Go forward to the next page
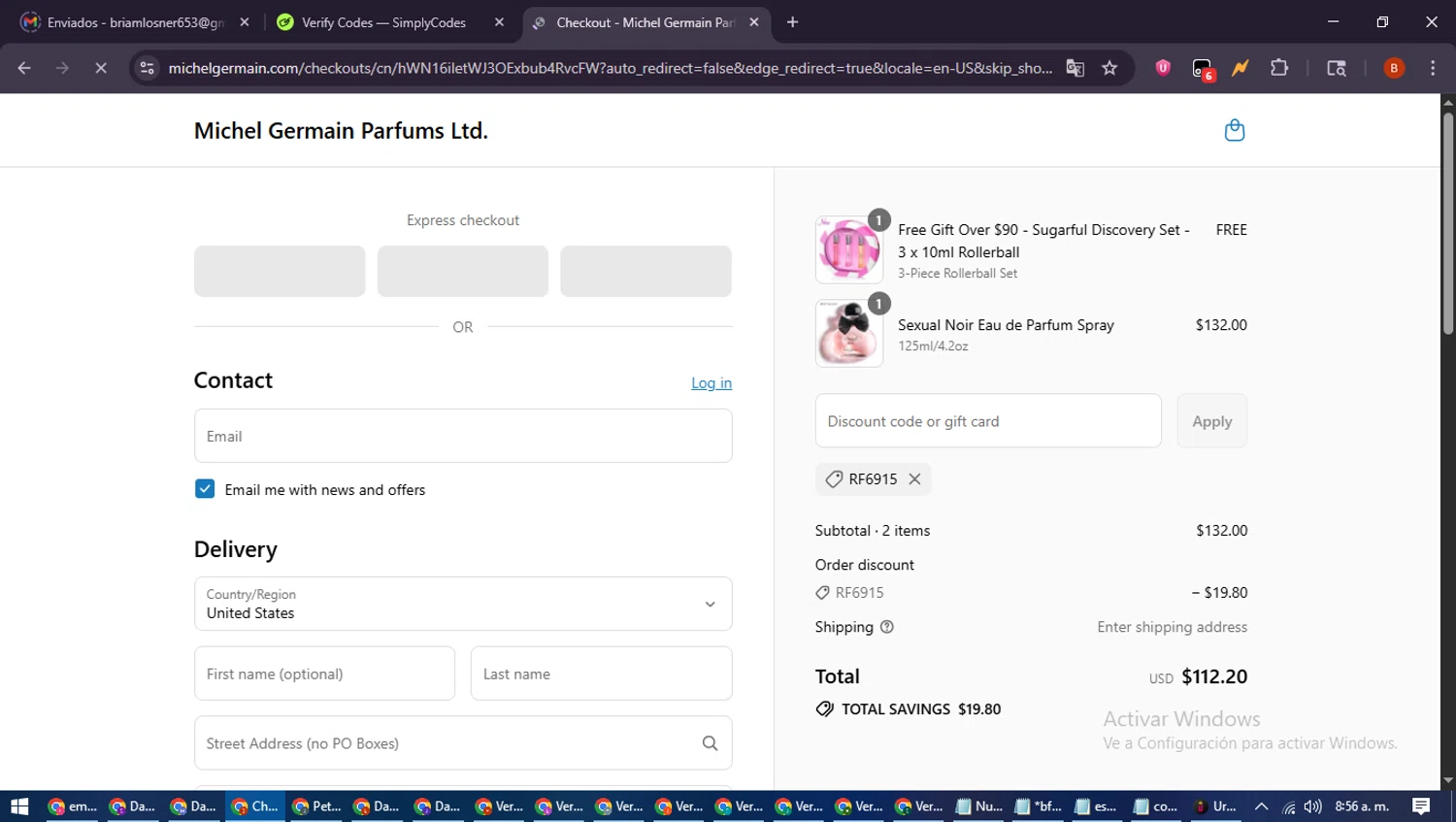The width and height of the screenshot is (1456, 822). click(62, 68)
